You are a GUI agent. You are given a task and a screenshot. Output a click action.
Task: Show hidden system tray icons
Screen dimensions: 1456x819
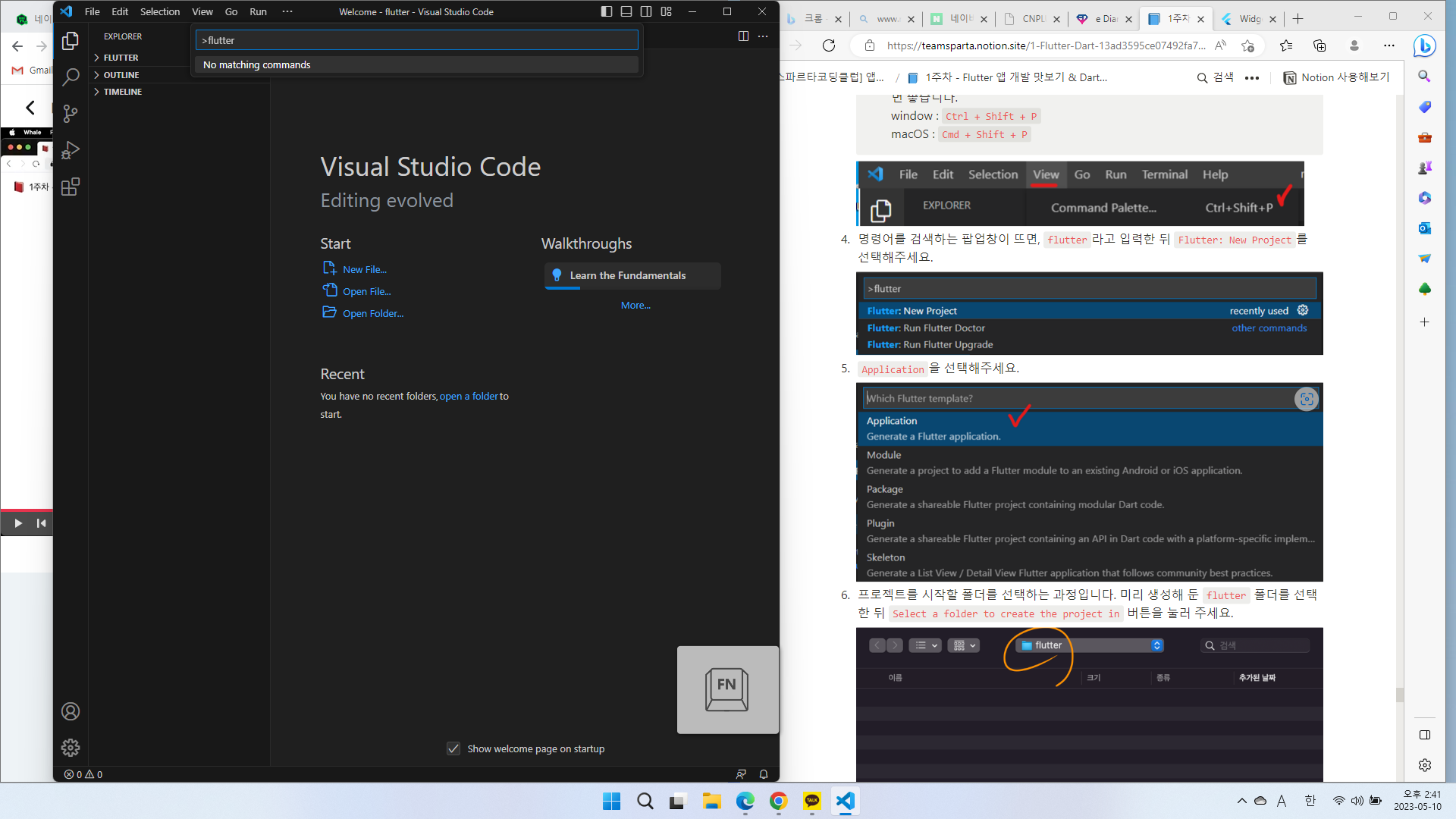coord(1241,801)
